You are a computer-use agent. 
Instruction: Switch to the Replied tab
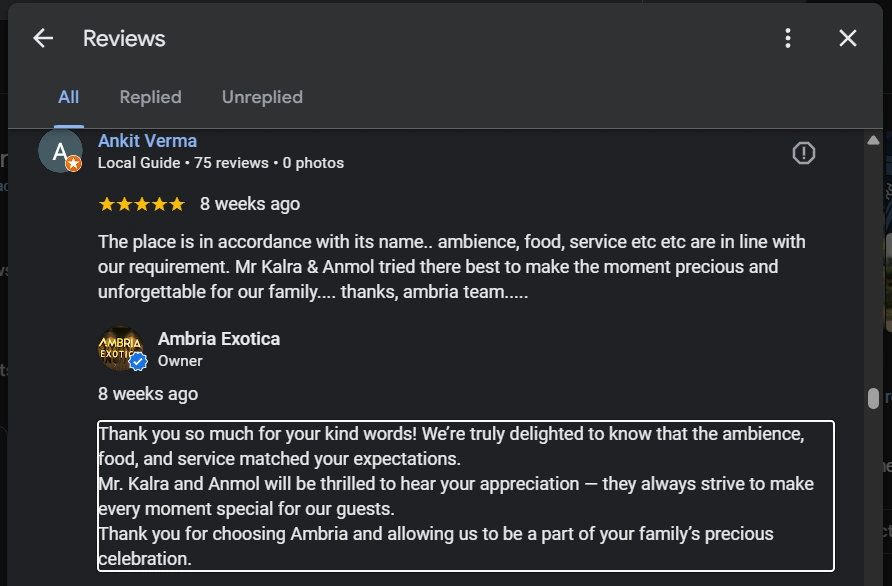click(150, 97)
